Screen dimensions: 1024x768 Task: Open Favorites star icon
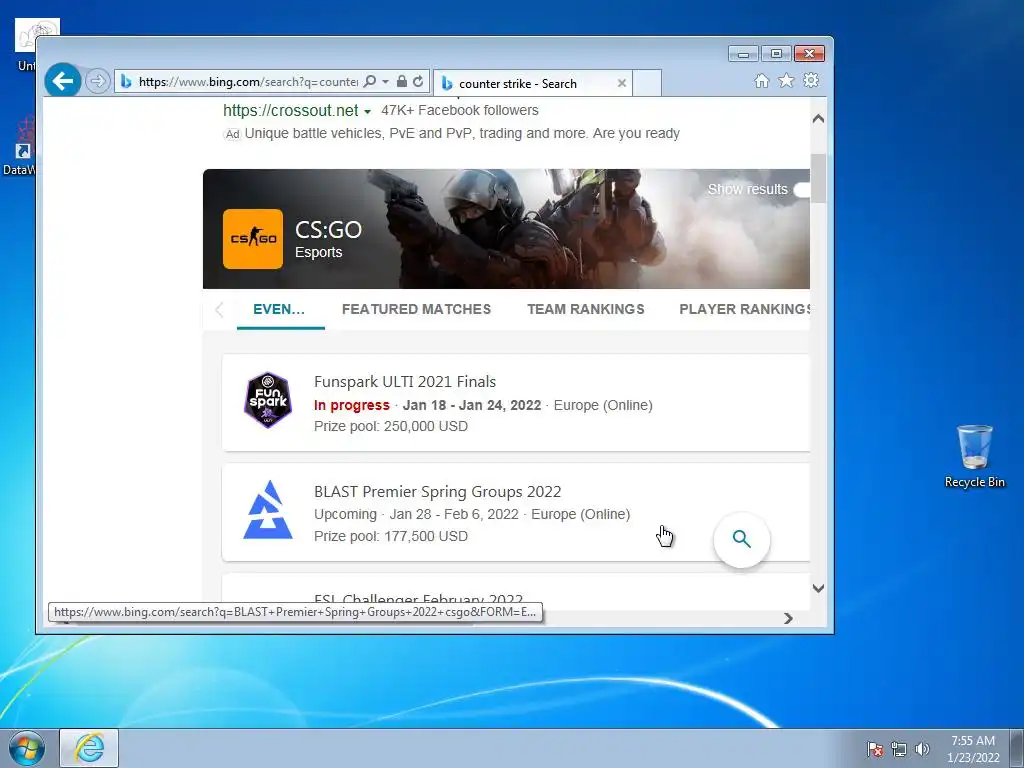(786, 80)
